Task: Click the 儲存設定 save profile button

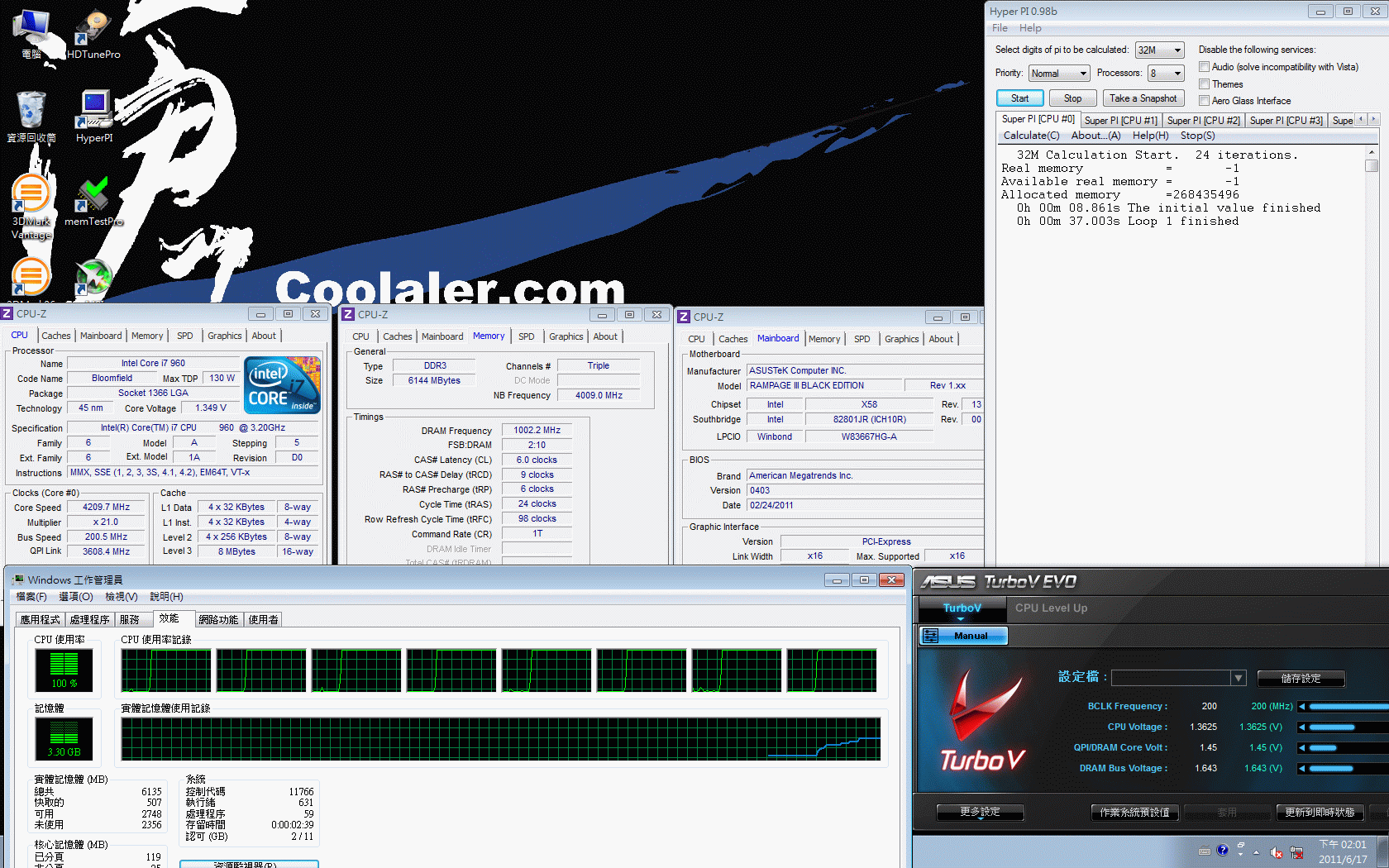Action: (x=1301, y=678)
